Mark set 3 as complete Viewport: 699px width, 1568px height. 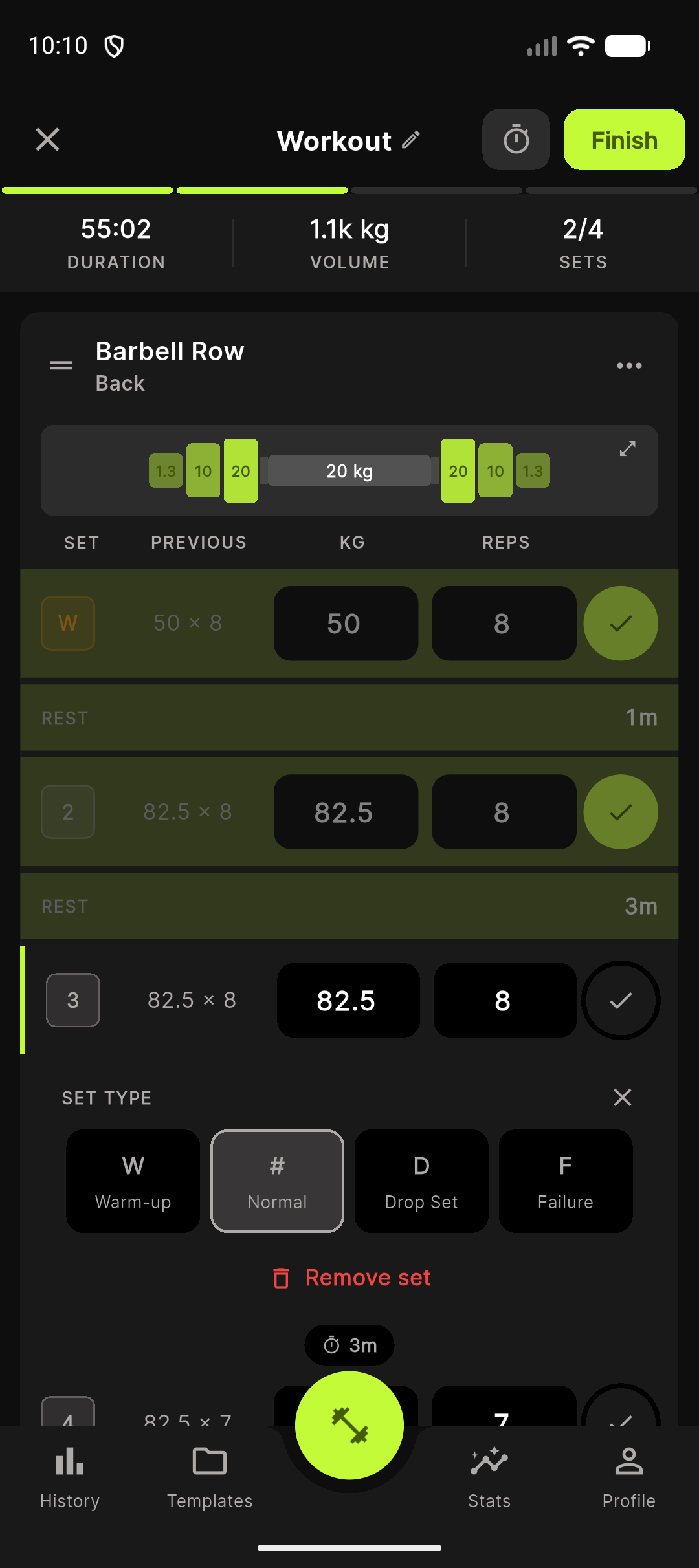click(621, 1001)
